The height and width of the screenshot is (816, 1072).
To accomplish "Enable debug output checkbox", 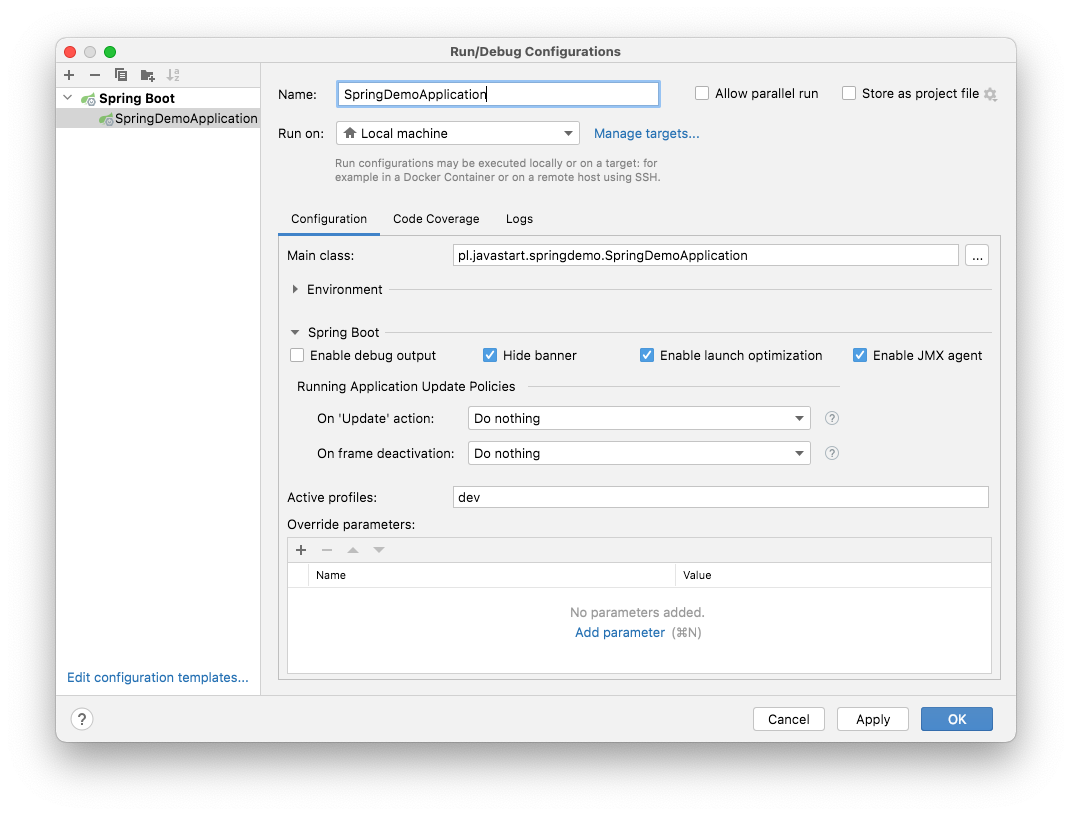I will 297,355.
